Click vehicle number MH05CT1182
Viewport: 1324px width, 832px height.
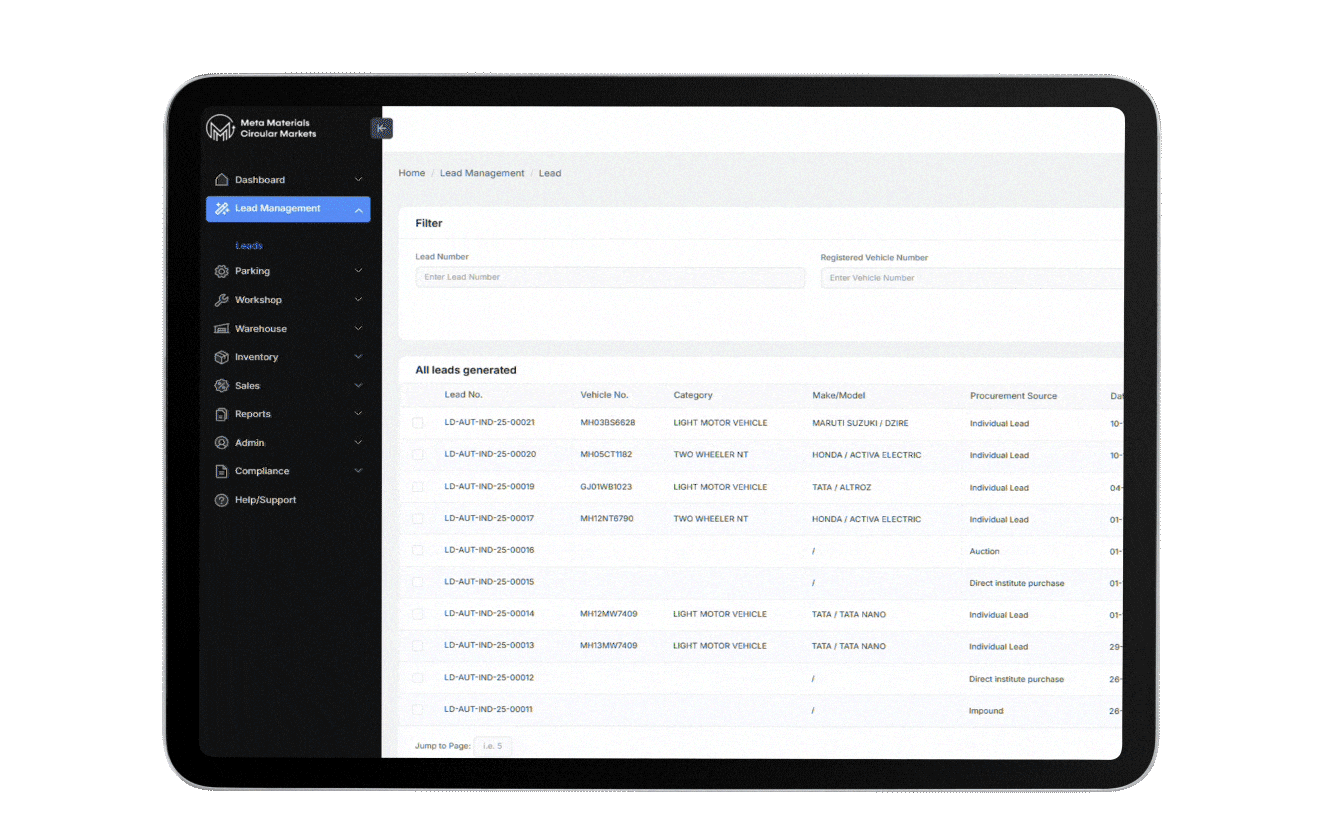(x=606, y=455)
